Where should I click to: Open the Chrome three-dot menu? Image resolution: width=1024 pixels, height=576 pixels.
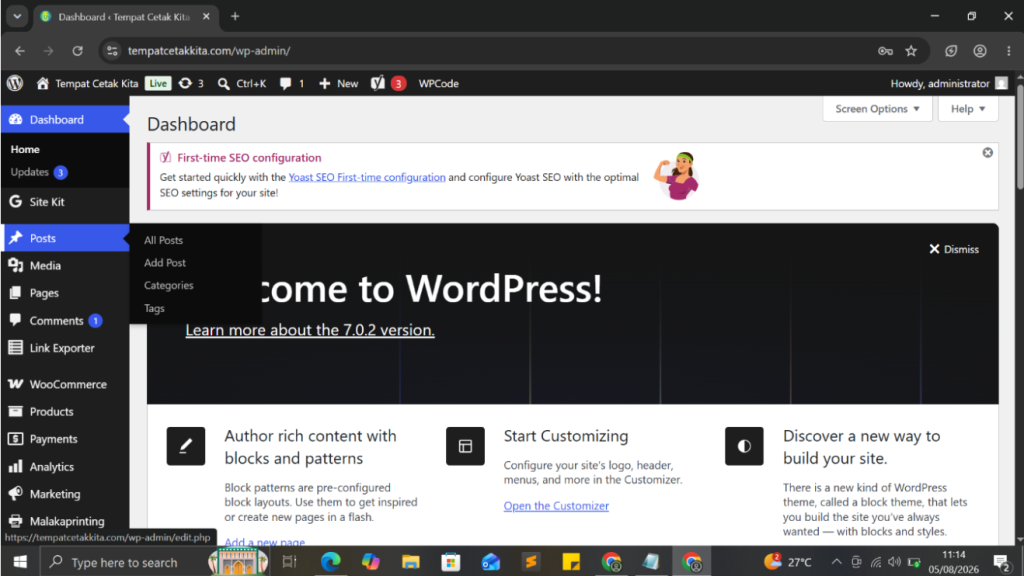click(x=1009, y=50)
